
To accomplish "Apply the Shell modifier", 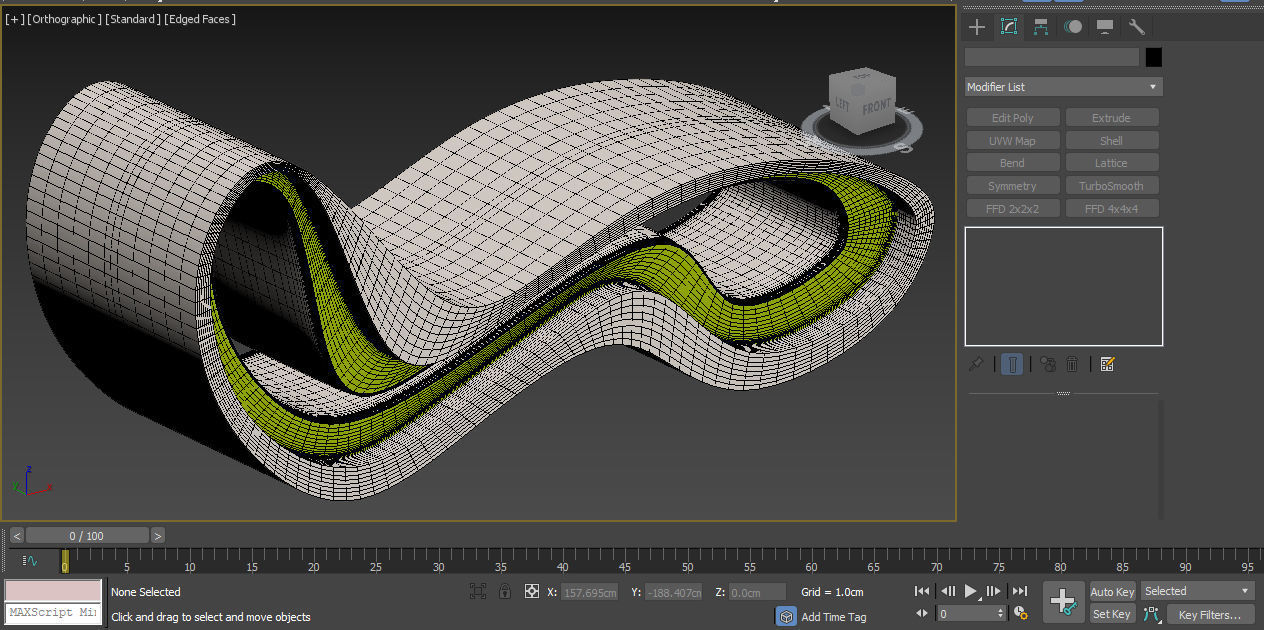I will click(x=1111, y=141).
